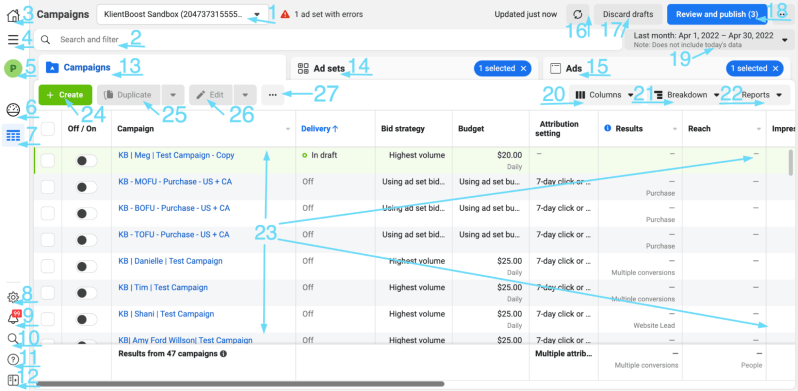
Task: Click the green Create button
Action: coord(65,95)
